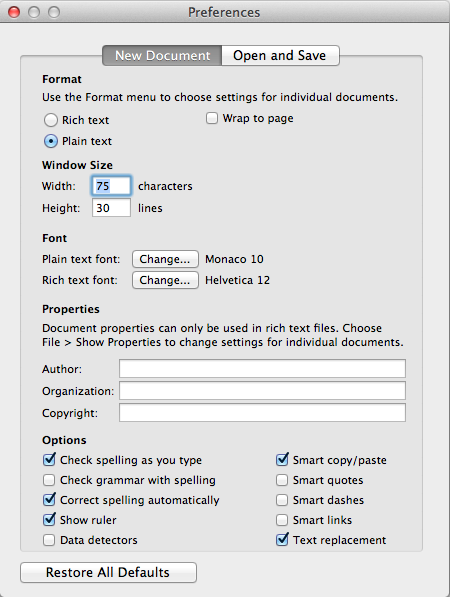
Task: Click the Organization text field
Action: [x=262, y=391]
